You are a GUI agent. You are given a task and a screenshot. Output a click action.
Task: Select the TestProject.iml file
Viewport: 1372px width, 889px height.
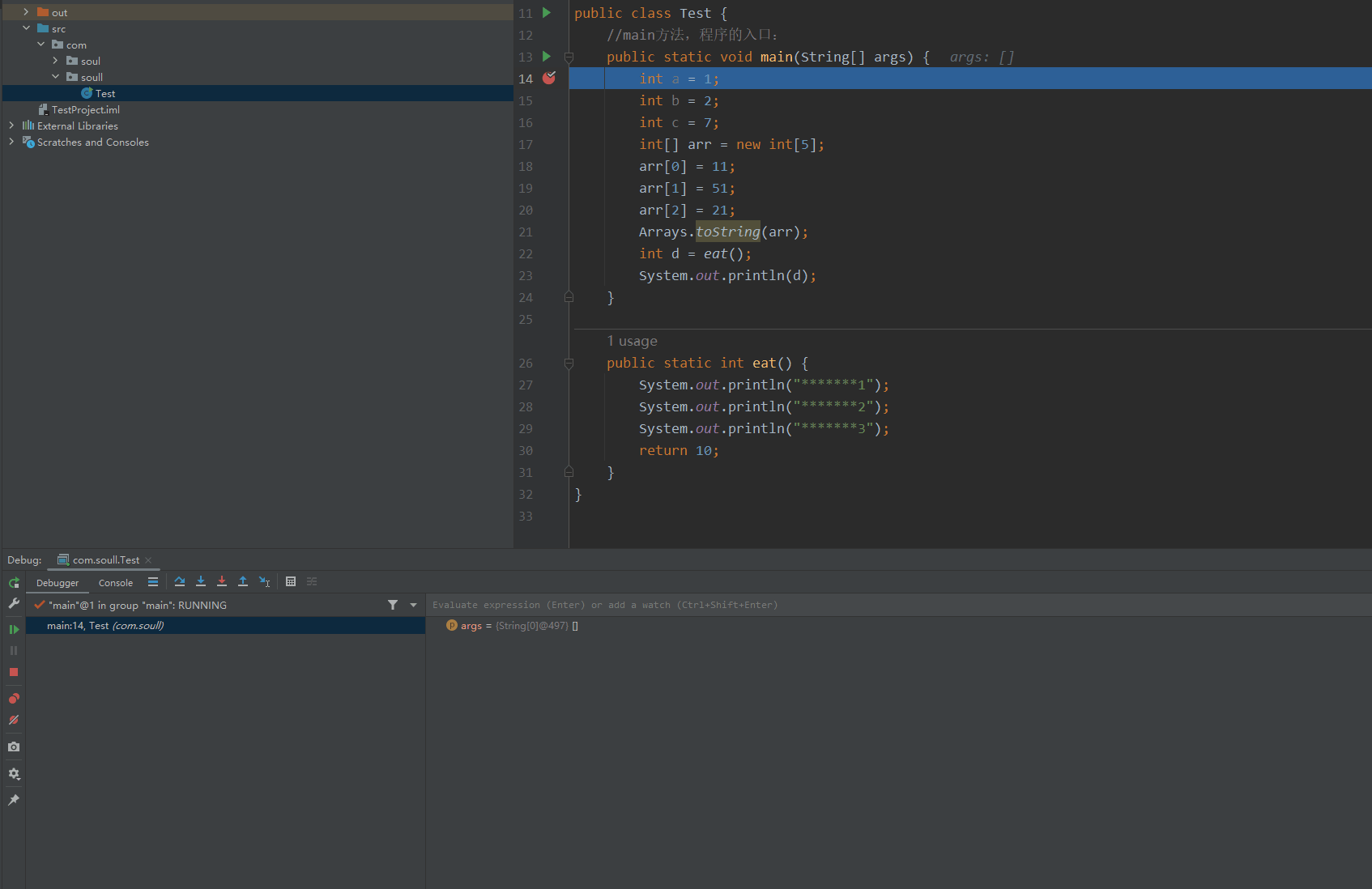[79, 109]
